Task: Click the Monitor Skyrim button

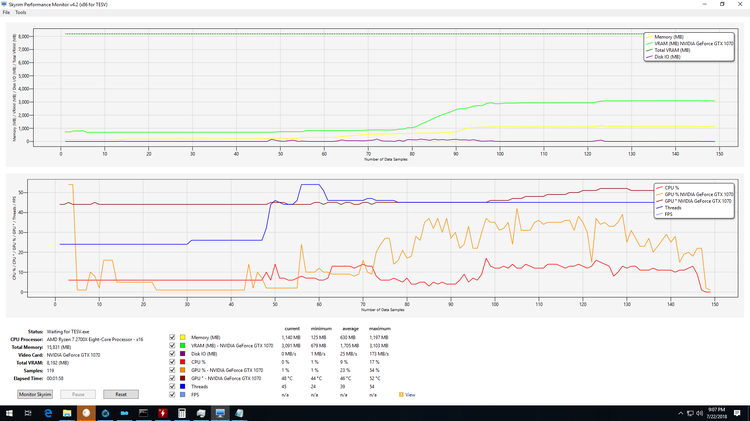Action: pos(35,394)
